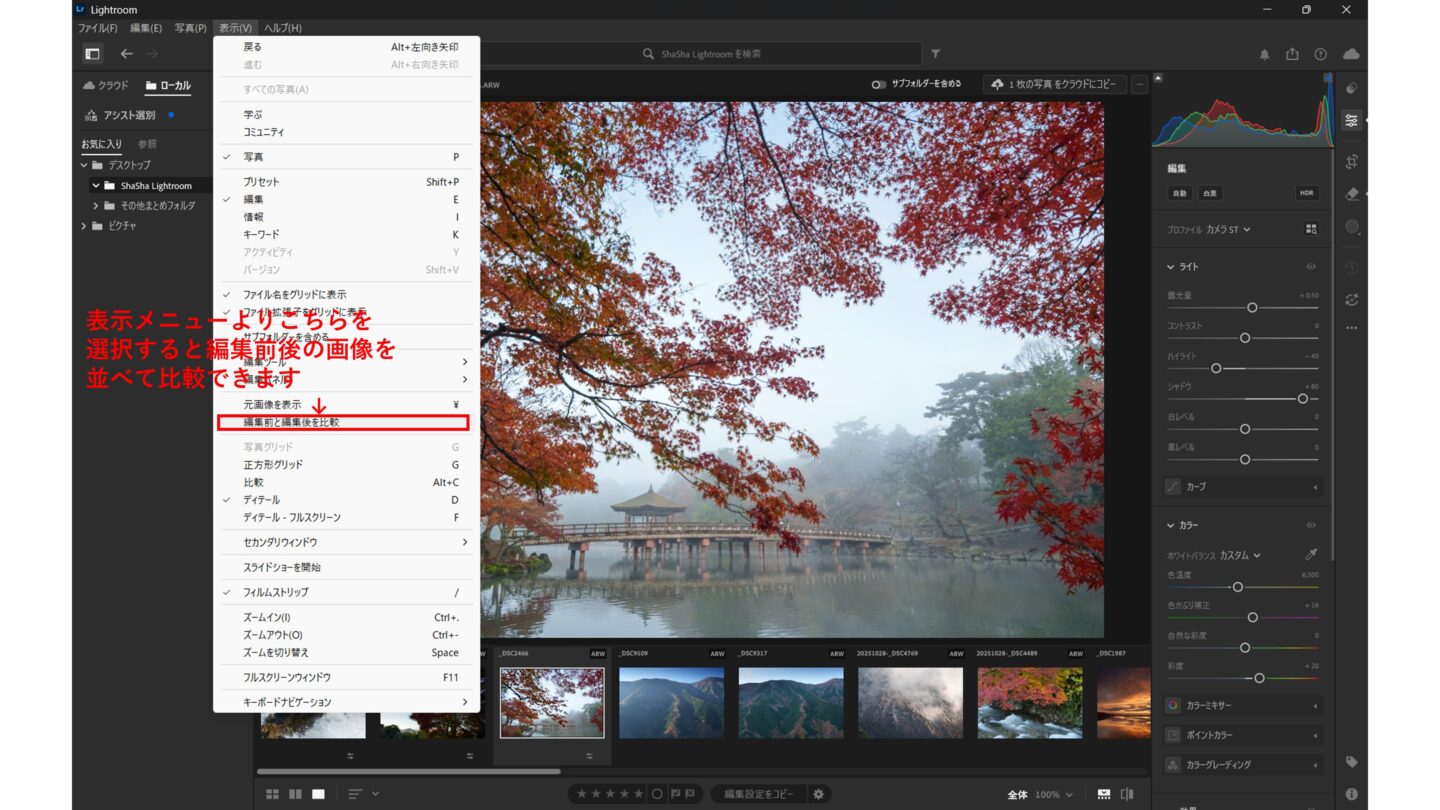The width and height of the screenshot is (1440, 810).
Task: Click the 露光量 exposure slider handle
Action: pyautogui.click(x=1252, y=307)
